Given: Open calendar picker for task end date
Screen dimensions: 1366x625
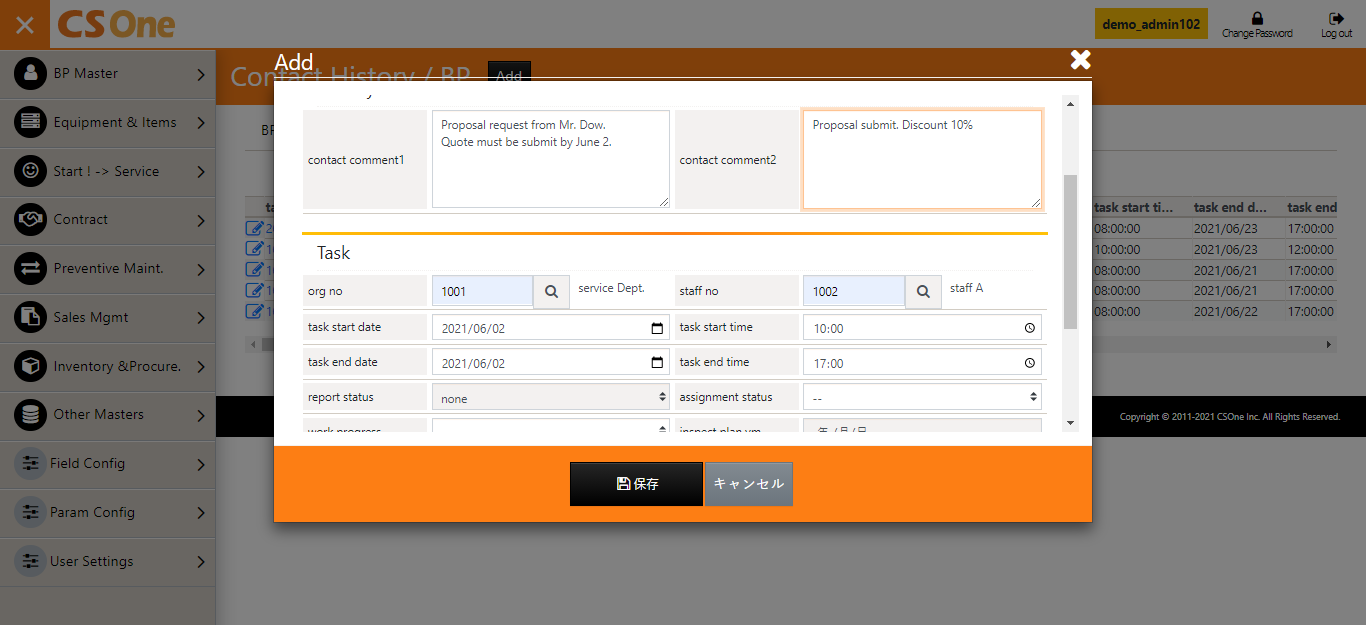Looking at the screenshot, I should [x=657, y=363].
